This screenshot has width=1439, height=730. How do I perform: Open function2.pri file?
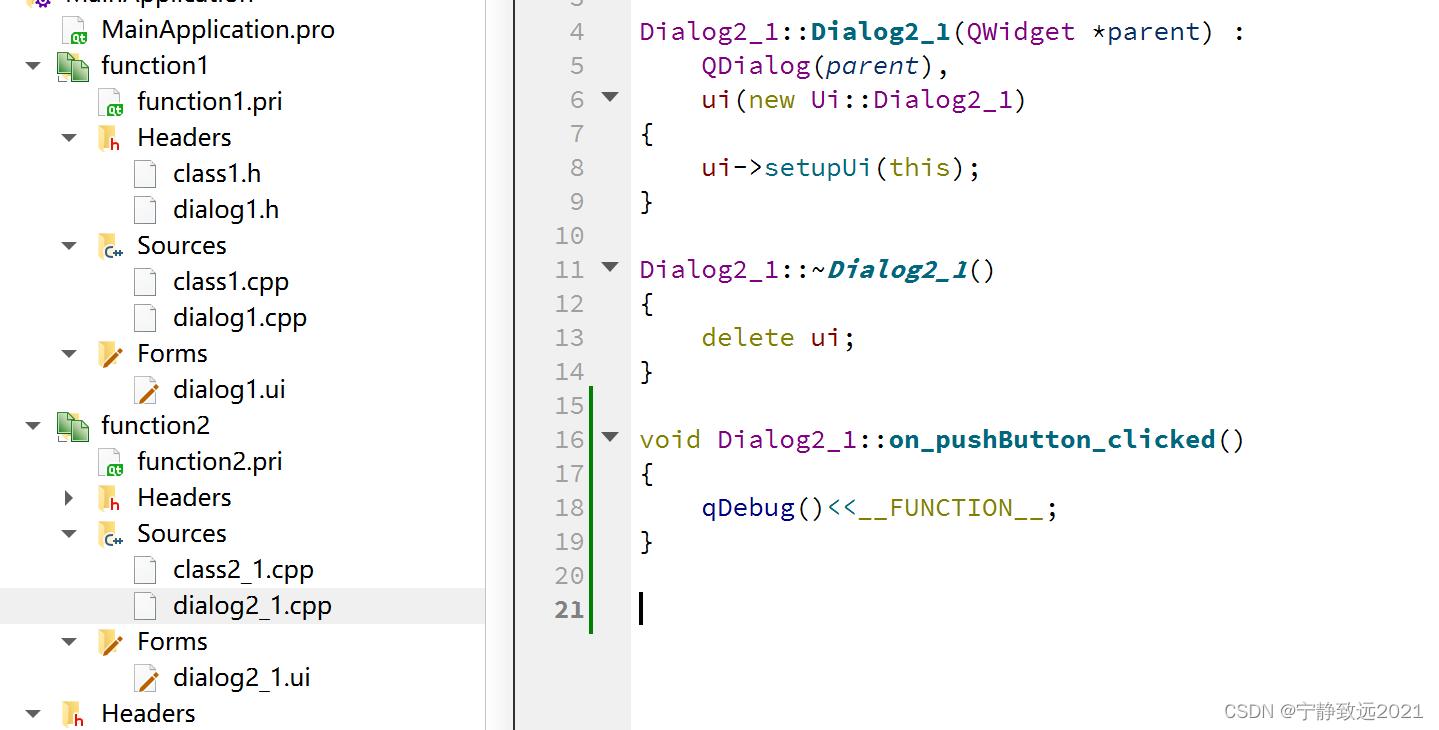coord(209,461)
